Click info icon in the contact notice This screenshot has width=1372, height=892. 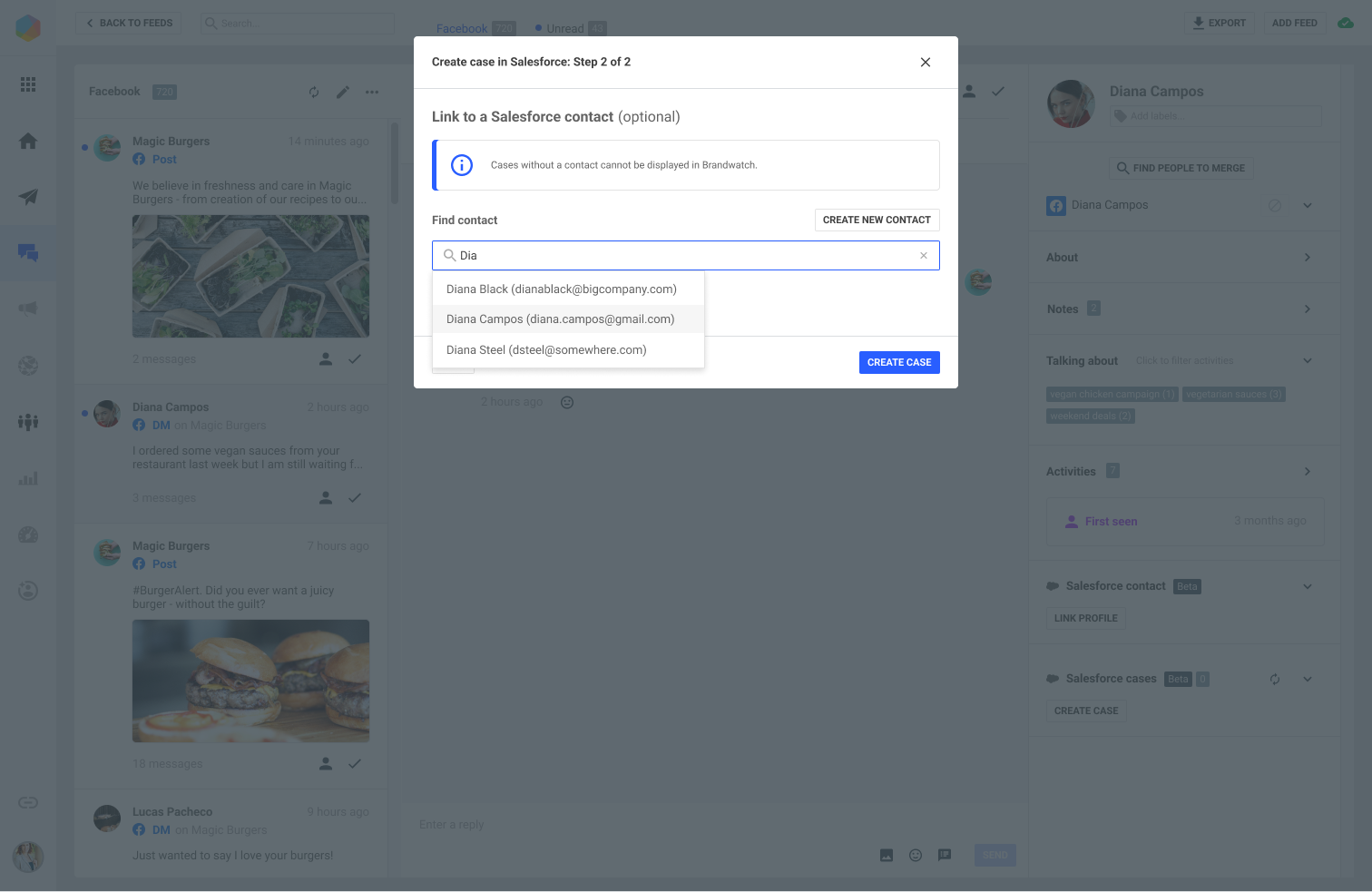(462, 165)
